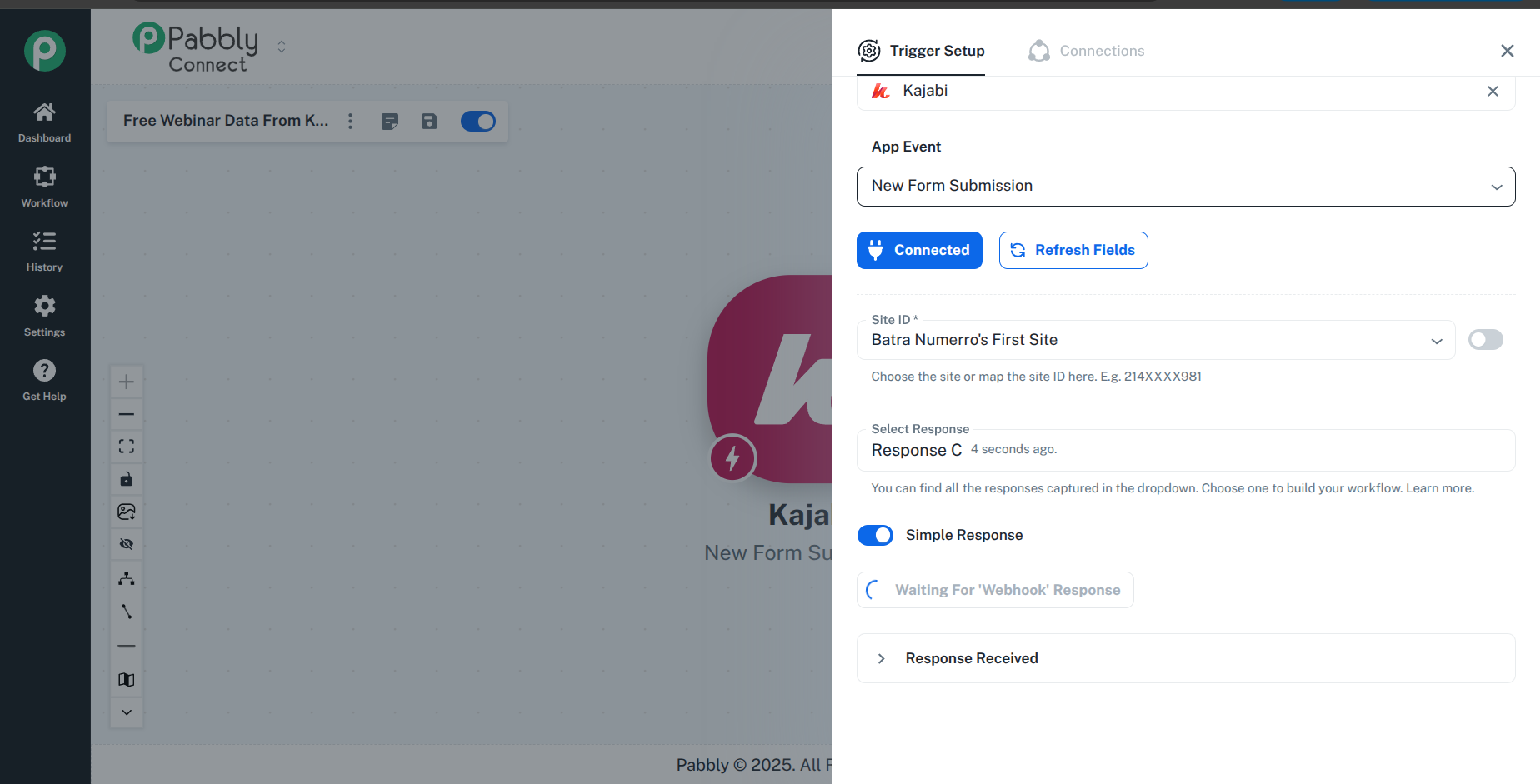
Task: Go to Workflow section
Action: (44, 187)
